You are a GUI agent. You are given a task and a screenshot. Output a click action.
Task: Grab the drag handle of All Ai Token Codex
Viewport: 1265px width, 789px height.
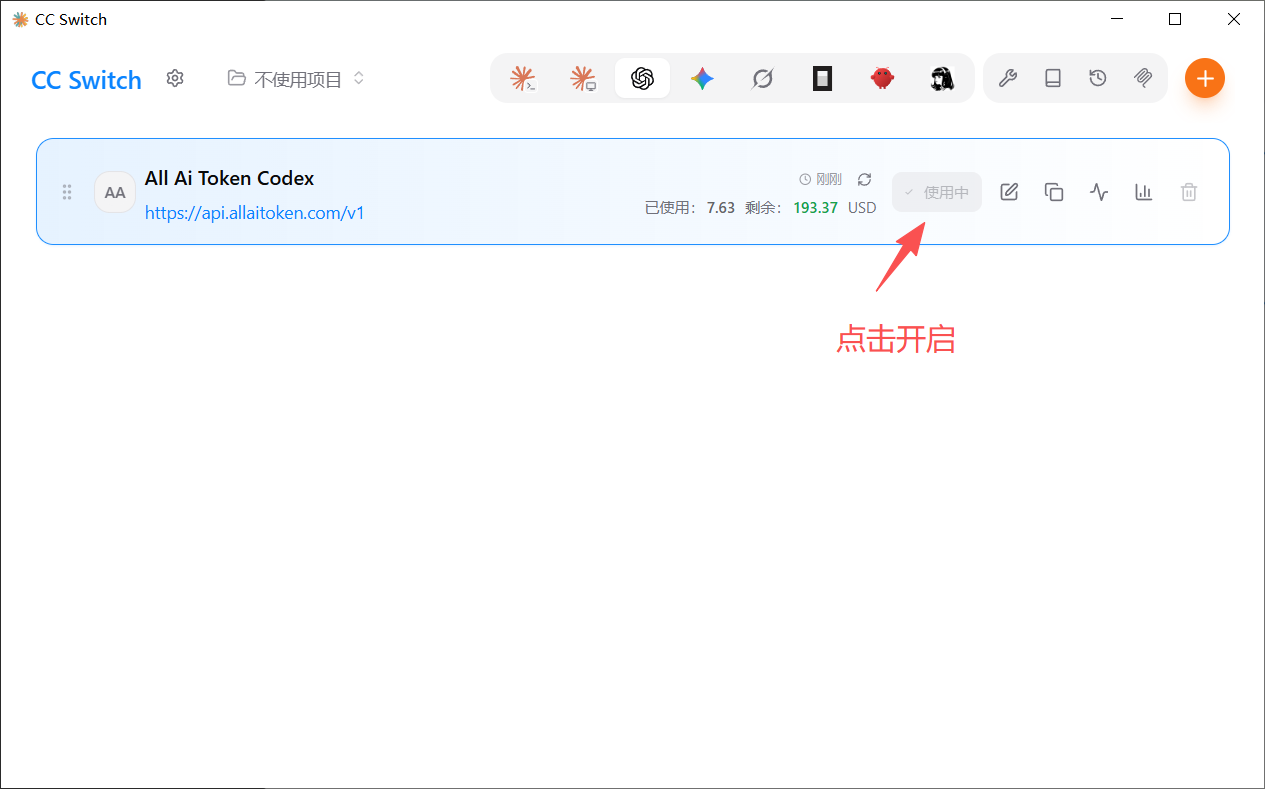(67, 192)
